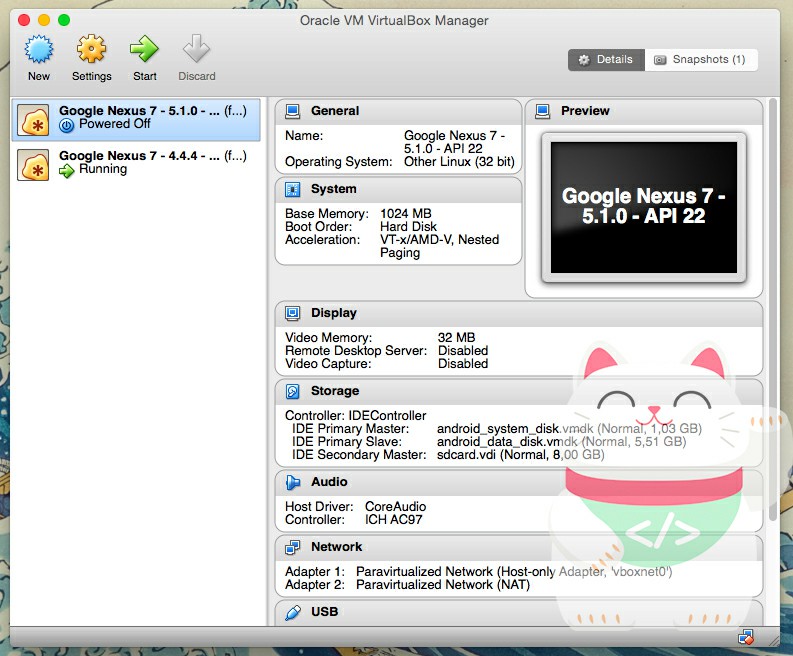Open the General section header link
The image size is (793, 656).
click(x=335, y=111)
